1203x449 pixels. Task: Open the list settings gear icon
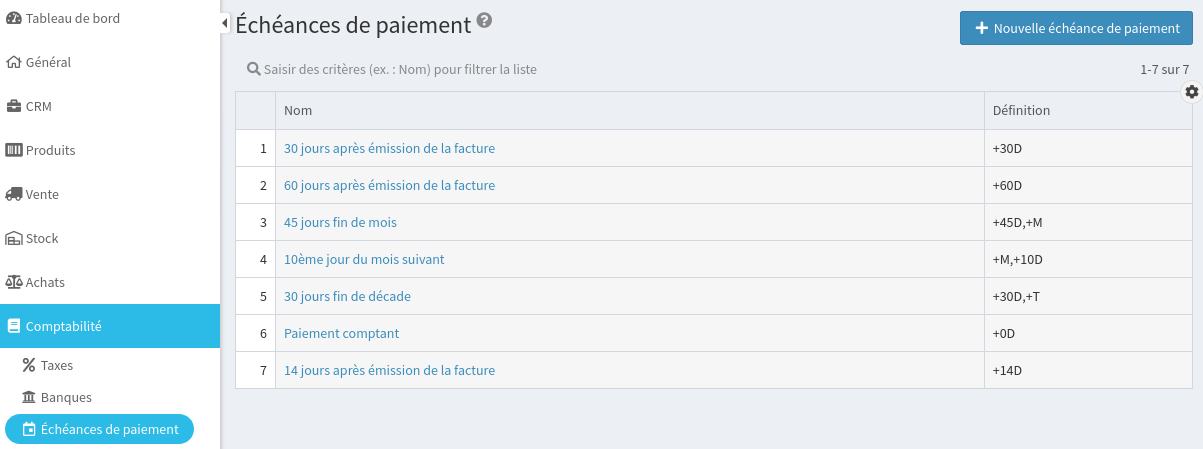pos(1191,92)
